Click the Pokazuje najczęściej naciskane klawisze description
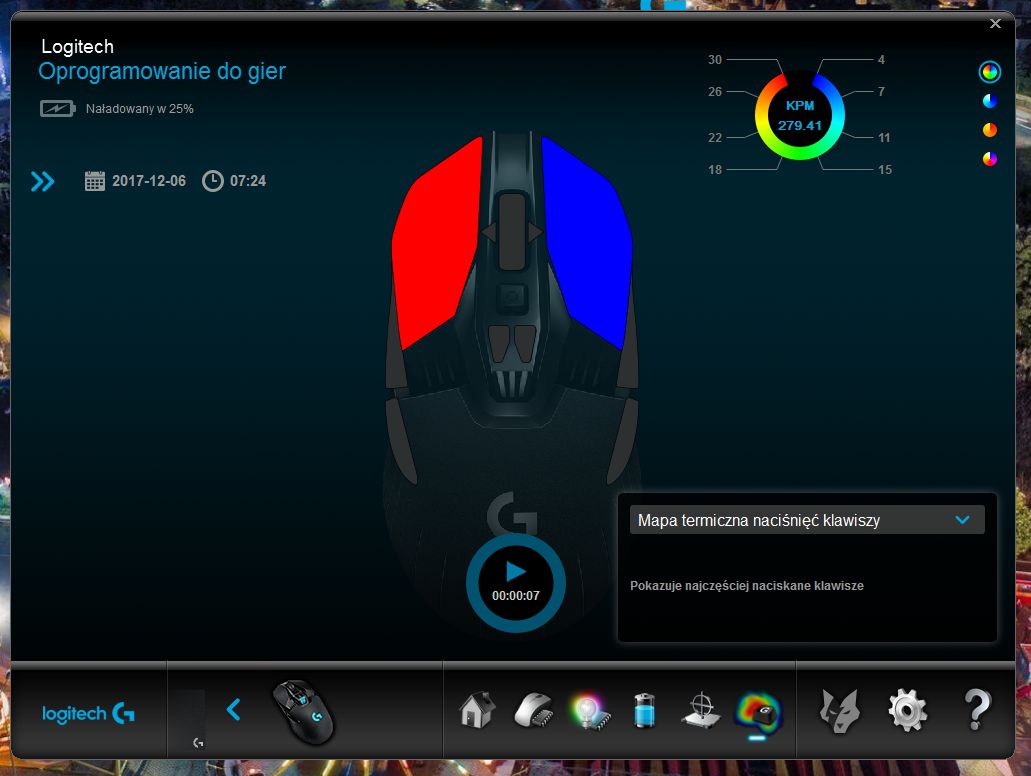The height and width of the screenshot is (776, 1031). click(x=747, y=586)
